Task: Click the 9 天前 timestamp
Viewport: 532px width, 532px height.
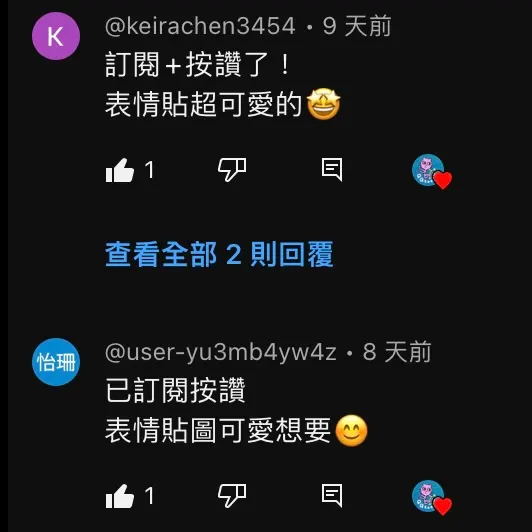Action: [357, 26]
